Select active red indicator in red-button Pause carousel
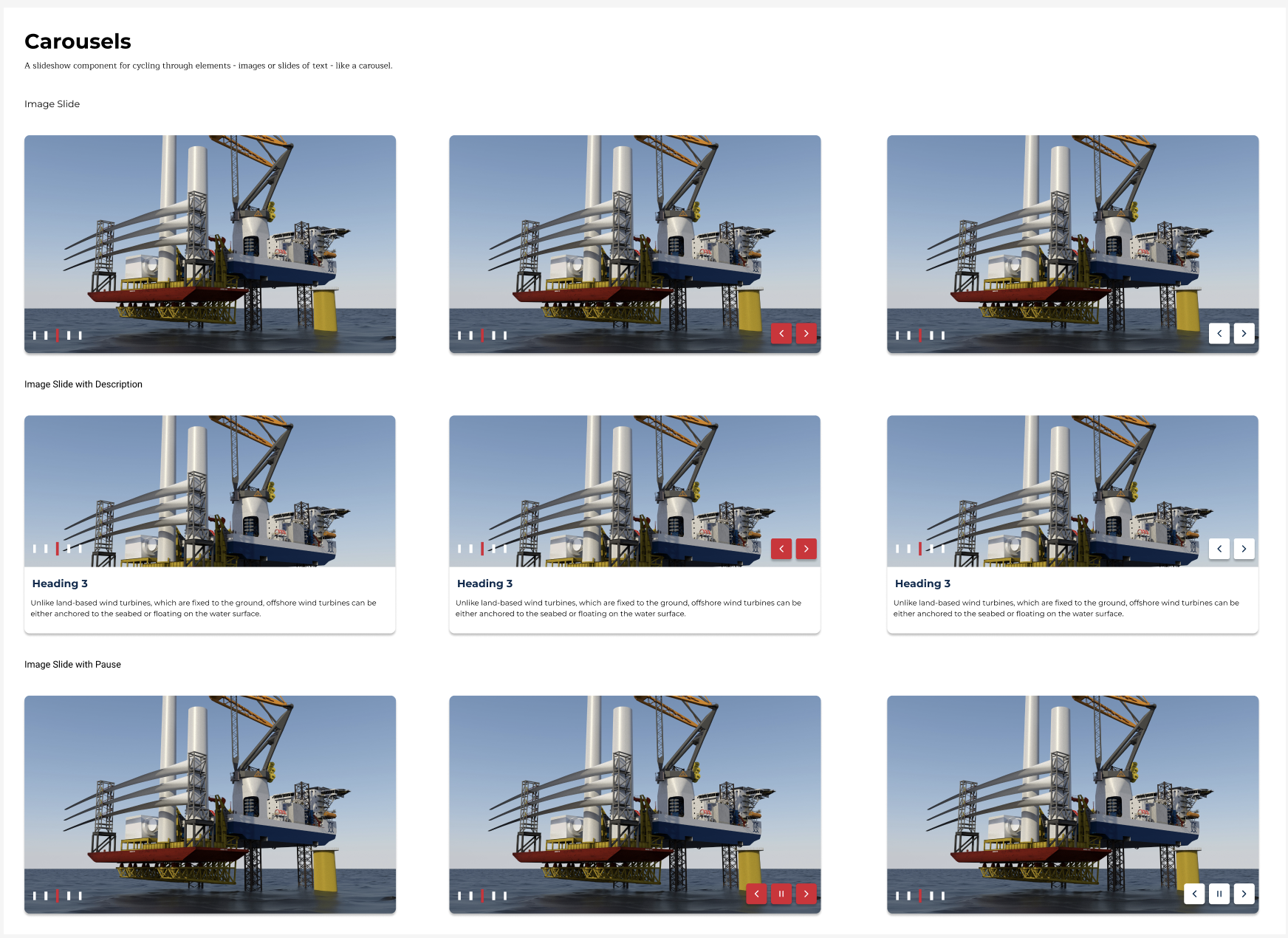1288x938 pixels. click(x=482, y=896)
